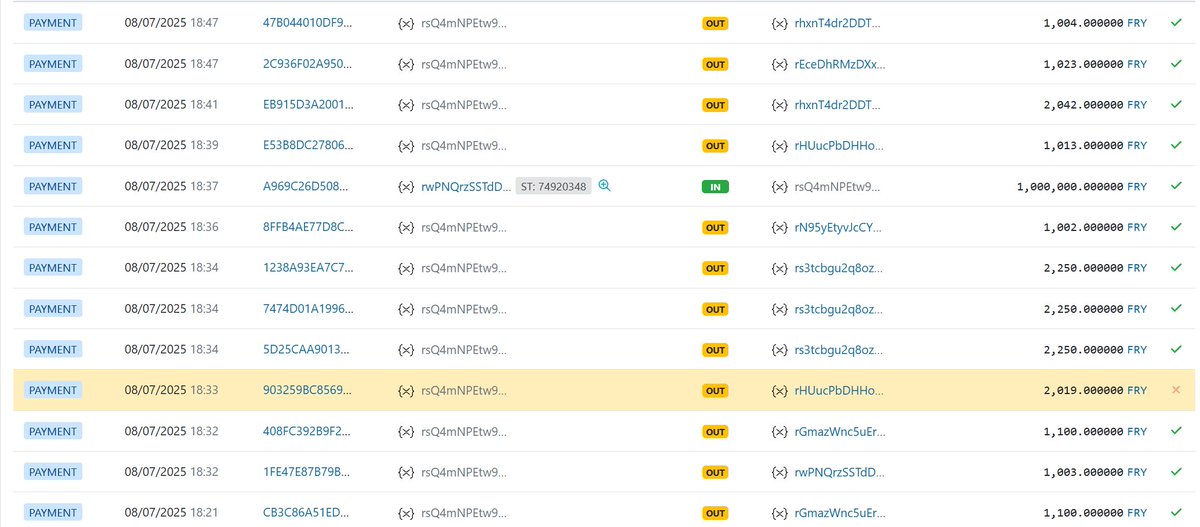Viewport: 1200px width, 527px height.
Task: Open destination rs3tcbgu2q8oz in the 5D25CAA9013 row
Action: pyautogui.click(x=839, y=350)
